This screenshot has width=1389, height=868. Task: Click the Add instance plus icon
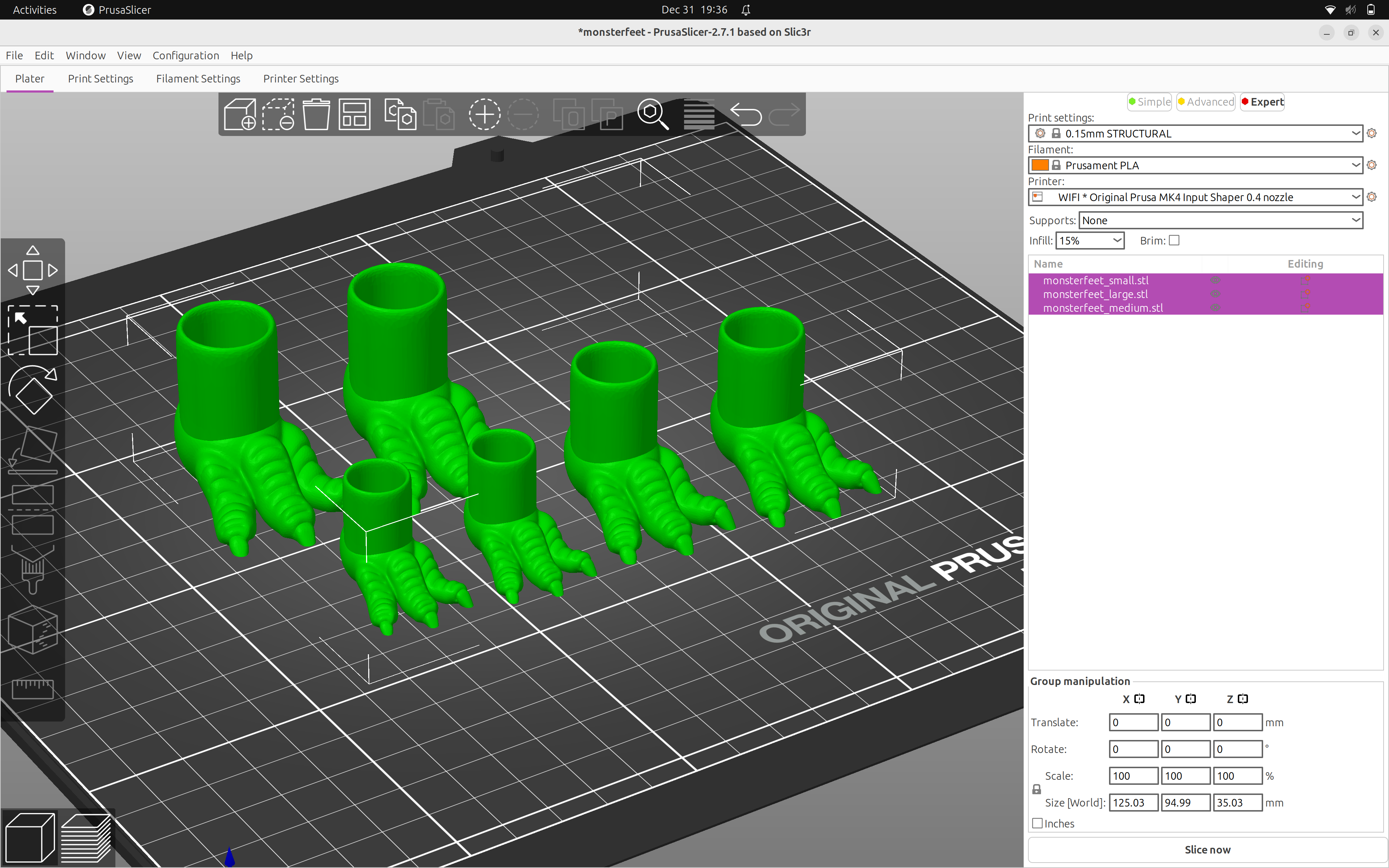coord(484,114)
